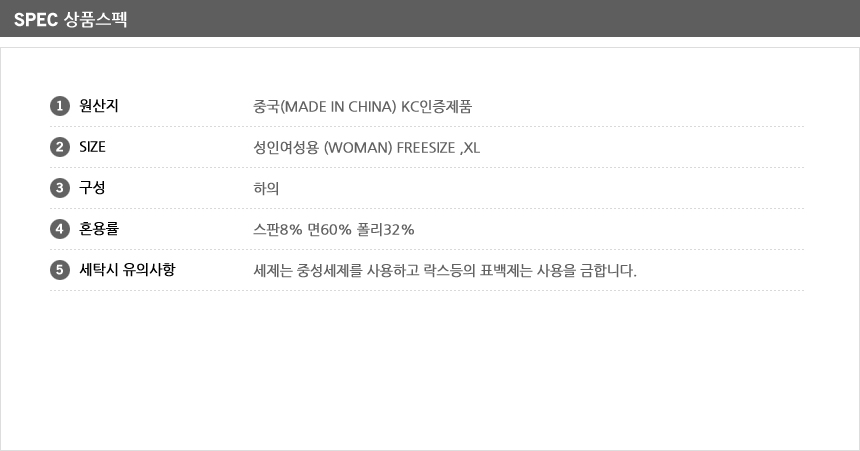
Task: Select the SIZE row label
Action: (92, 147)
